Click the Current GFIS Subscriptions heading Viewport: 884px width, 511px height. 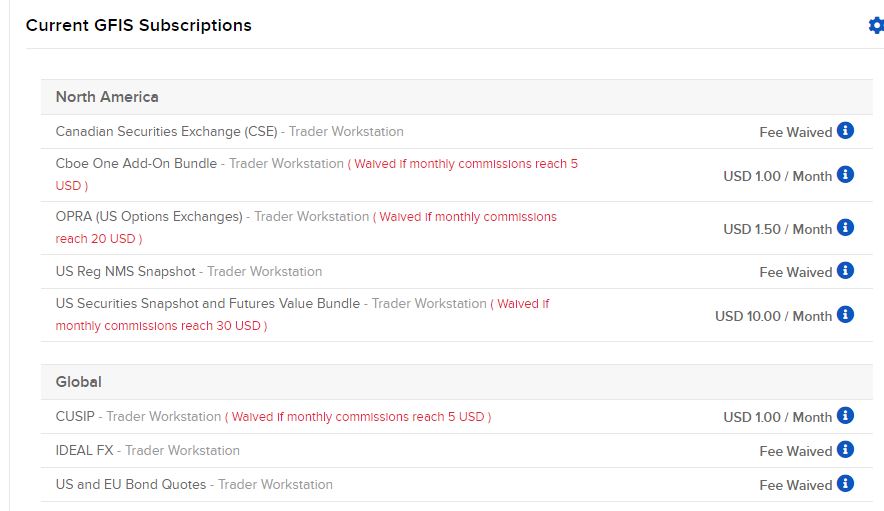point(139,25)
